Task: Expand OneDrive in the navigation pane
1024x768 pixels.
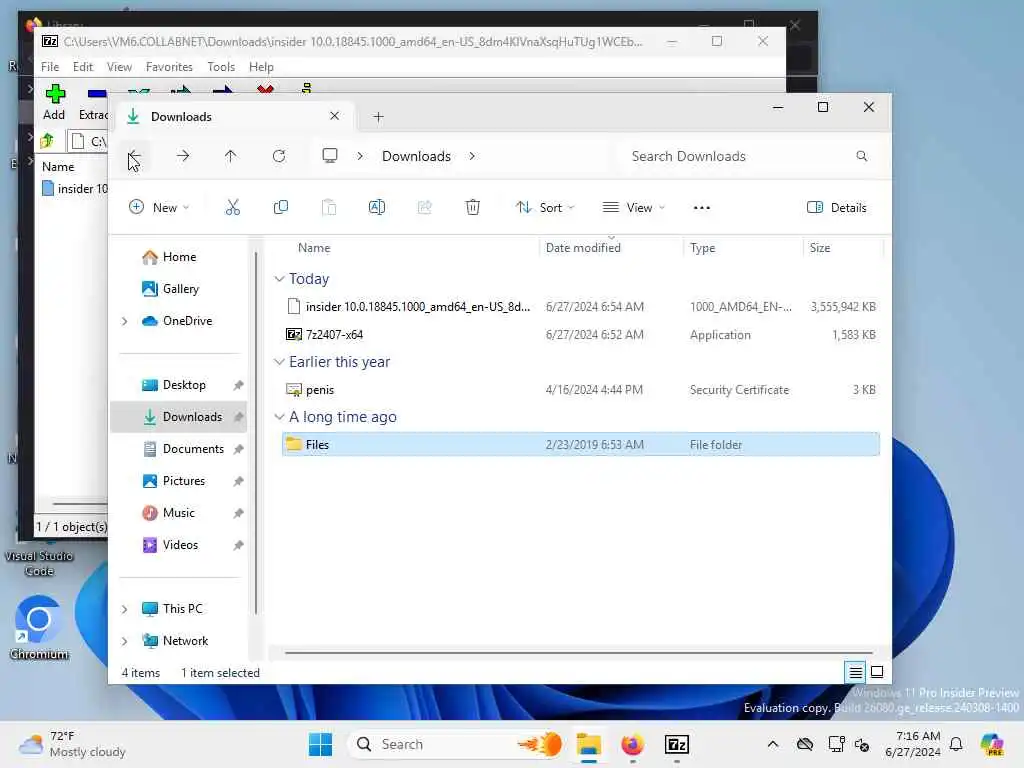Action: click(124, 321)
